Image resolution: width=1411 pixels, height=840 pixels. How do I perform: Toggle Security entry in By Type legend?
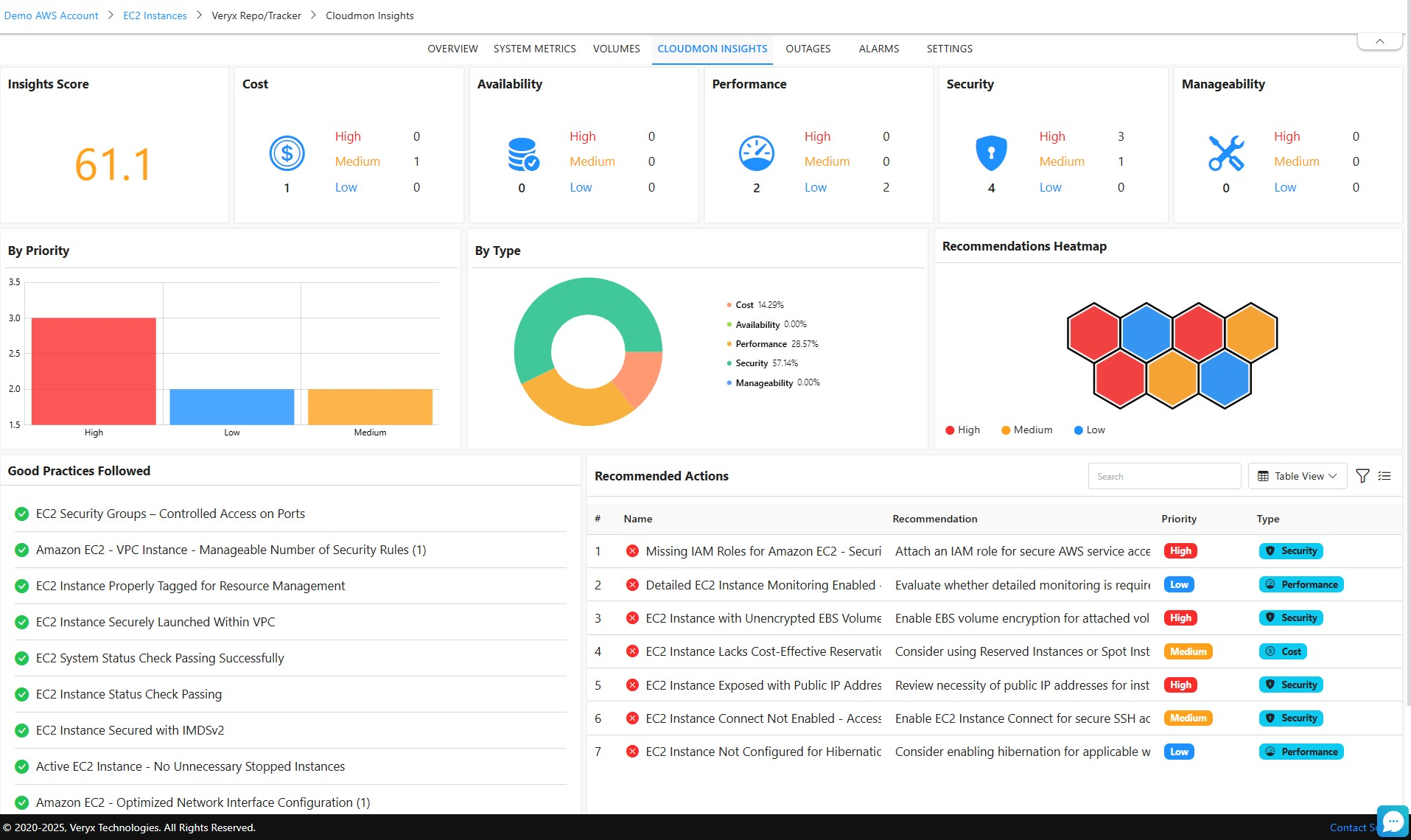point(751,363)
